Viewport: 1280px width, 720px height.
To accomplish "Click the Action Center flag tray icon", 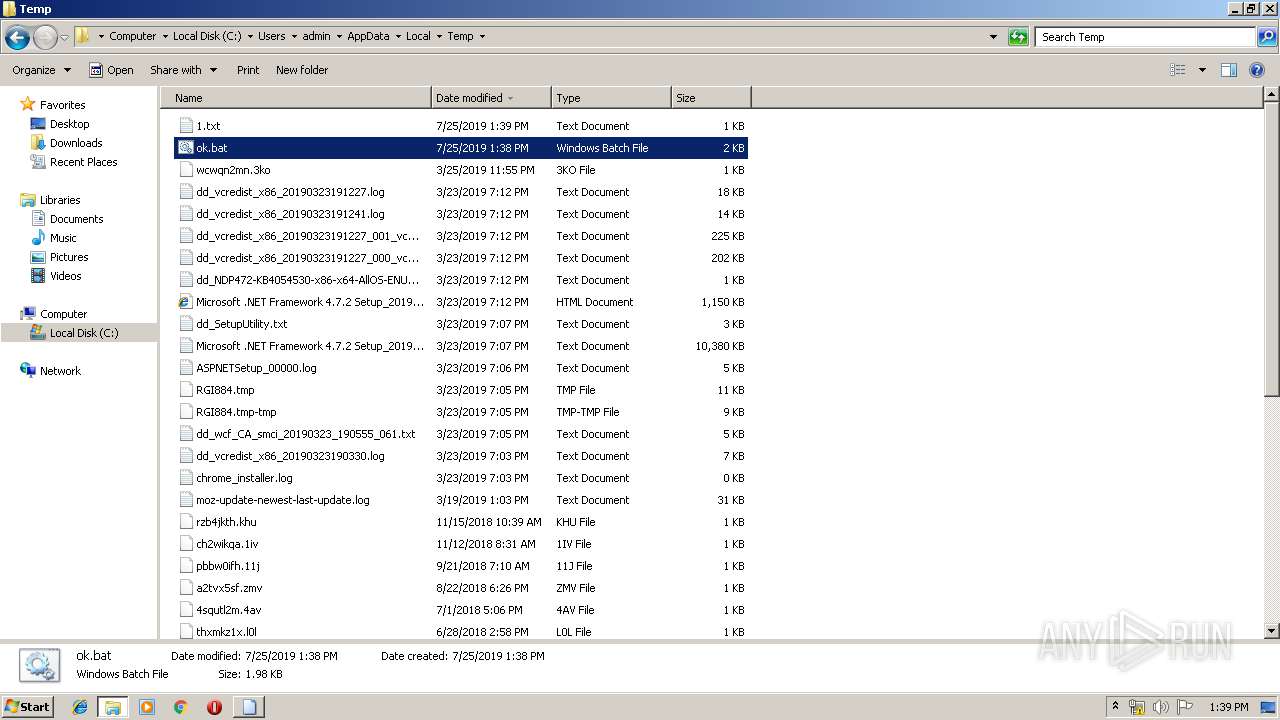I will coord(1185,707).
